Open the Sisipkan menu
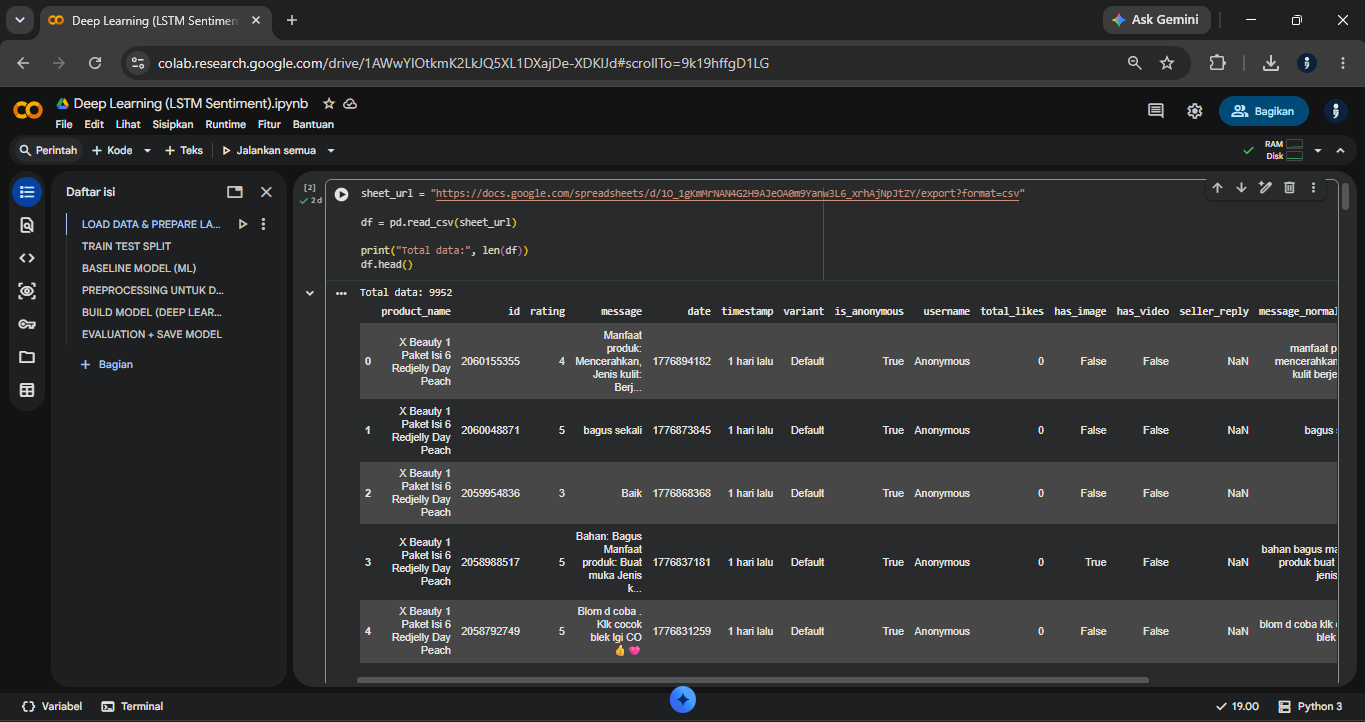 tap(173, 125)
